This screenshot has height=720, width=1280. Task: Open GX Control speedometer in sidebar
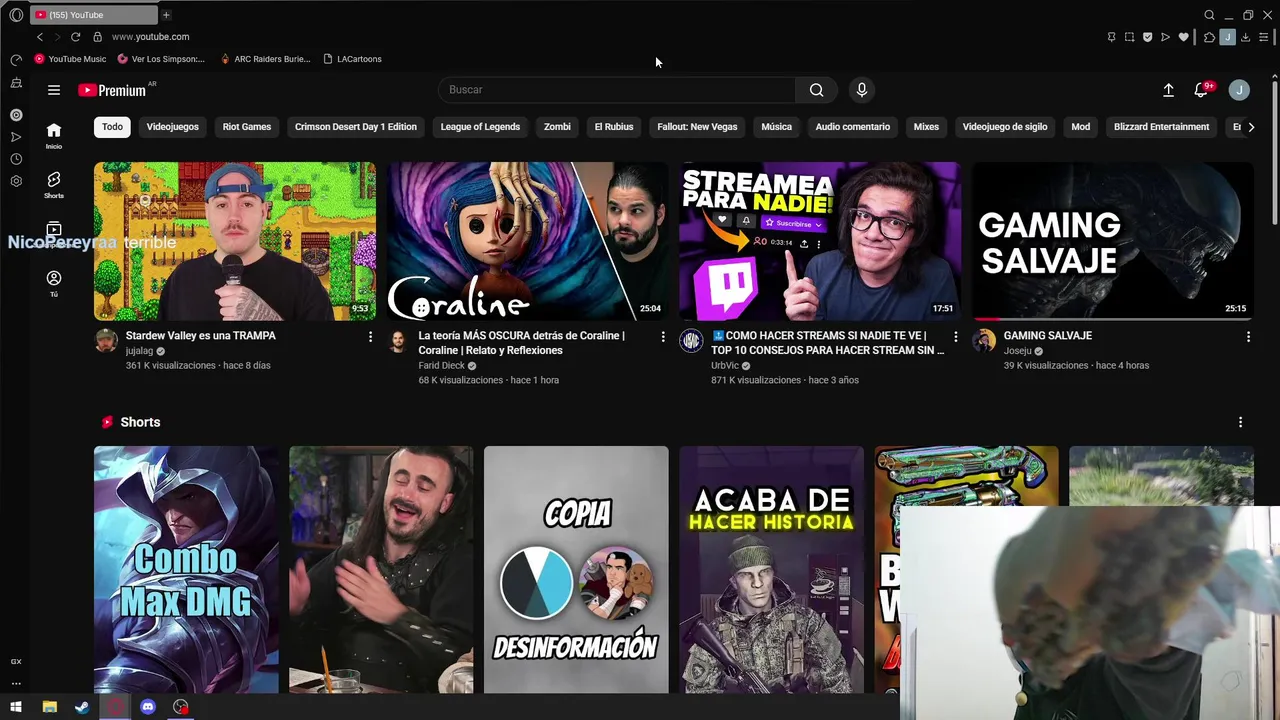(x=16, y=59)
